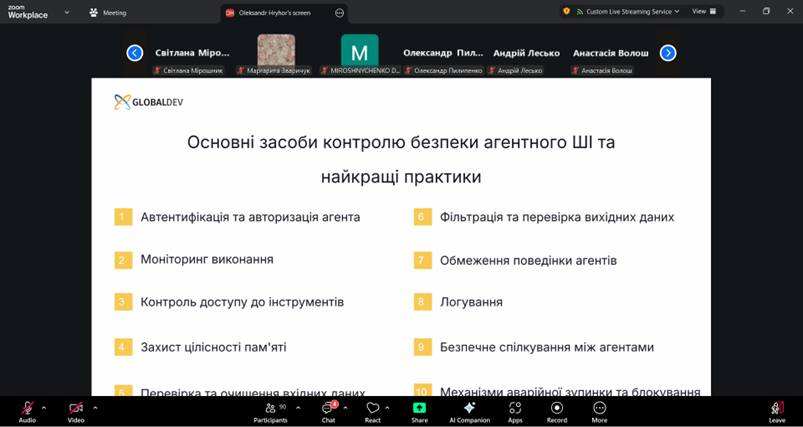Expand the Participants options caret
This screenshot has height=427, width=803.
point(298,407)
